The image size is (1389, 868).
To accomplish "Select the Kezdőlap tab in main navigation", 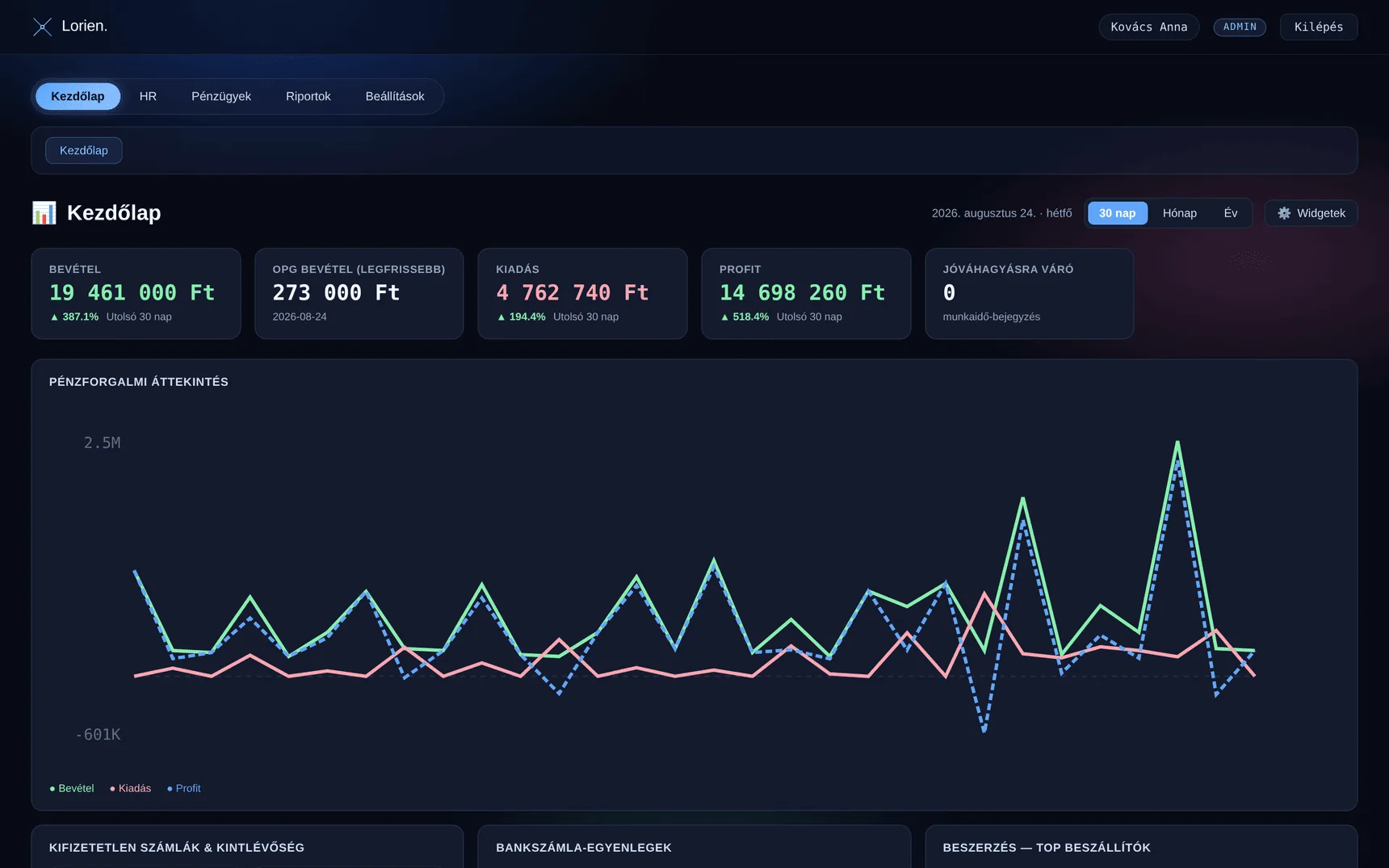I will click(78, 96).
